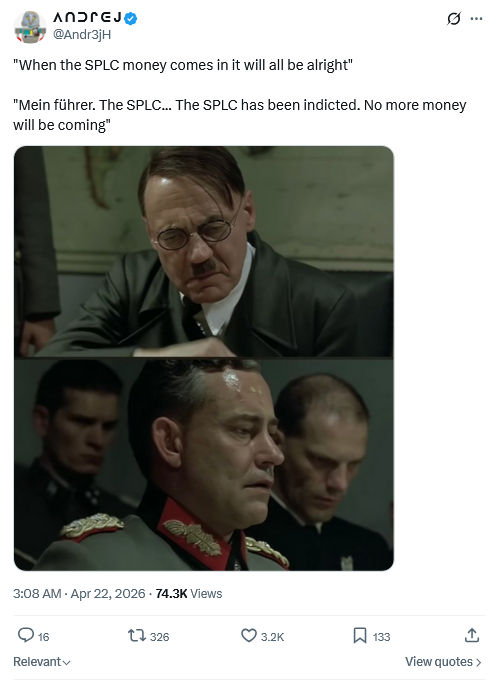Open the author's profile avatar
The width and height of the screenshot is (497, 680).
click(30, 27)
